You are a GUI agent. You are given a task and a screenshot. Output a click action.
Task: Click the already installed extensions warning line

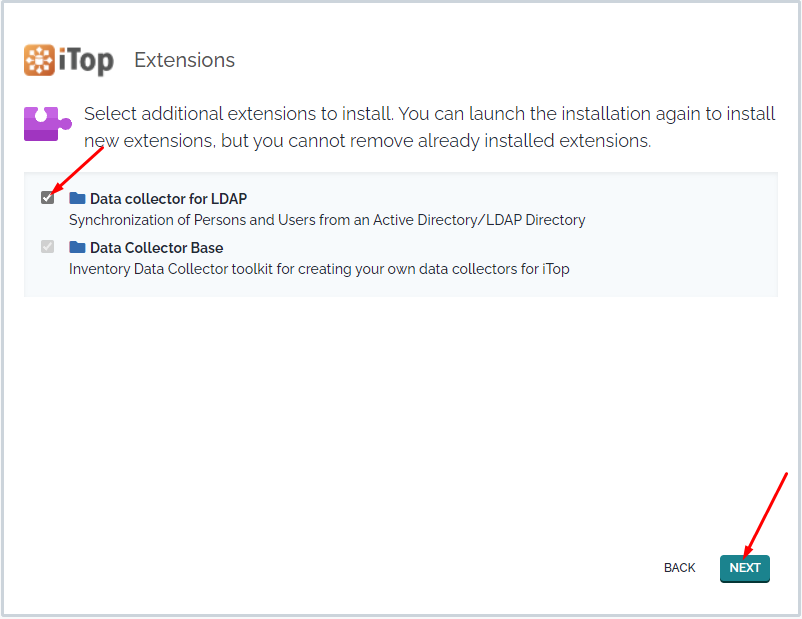[367, 141]
